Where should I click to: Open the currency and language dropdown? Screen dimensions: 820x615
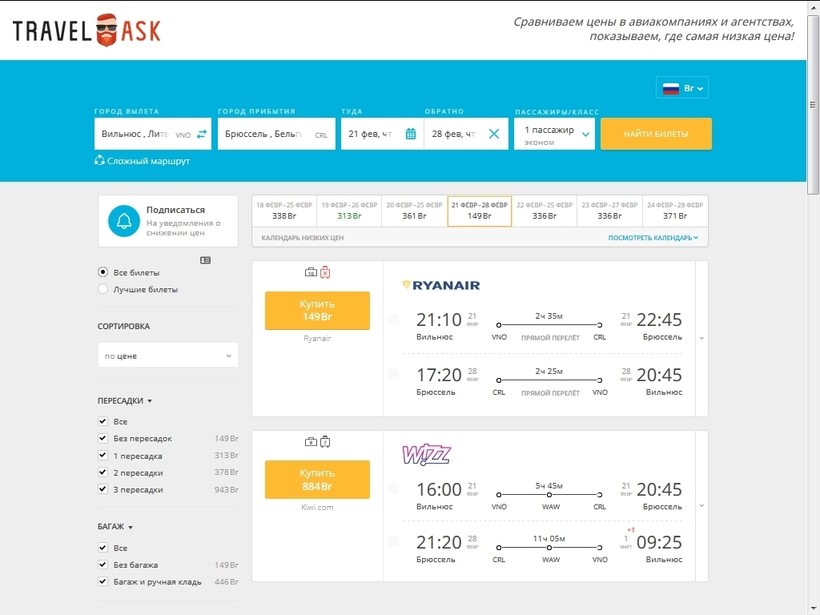tap(682, 88)
